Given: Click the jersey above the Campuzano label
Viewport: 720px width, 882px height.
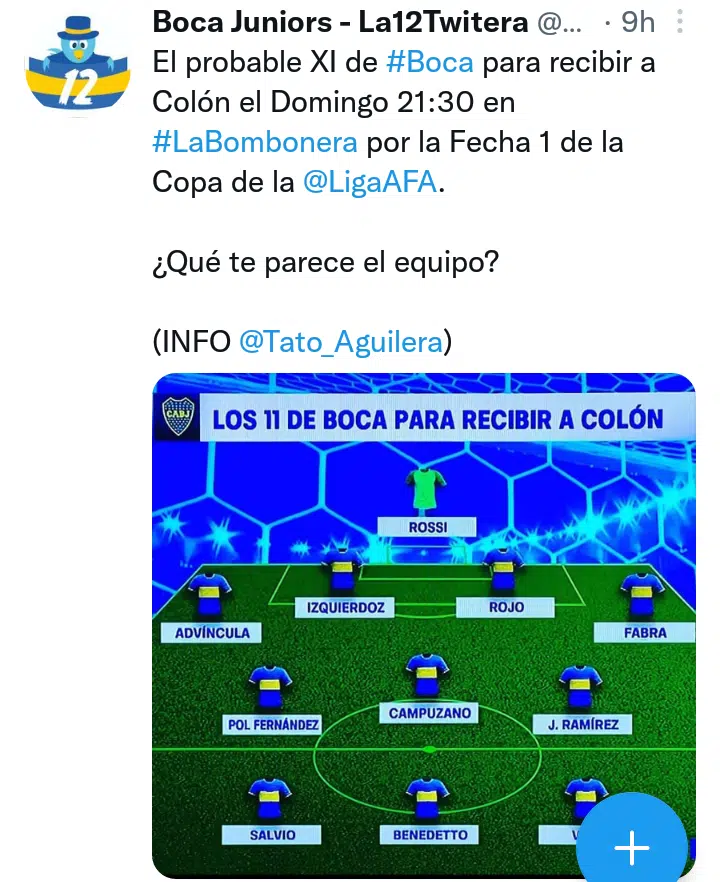Looking at the screenshot, I should click(429, 680).
